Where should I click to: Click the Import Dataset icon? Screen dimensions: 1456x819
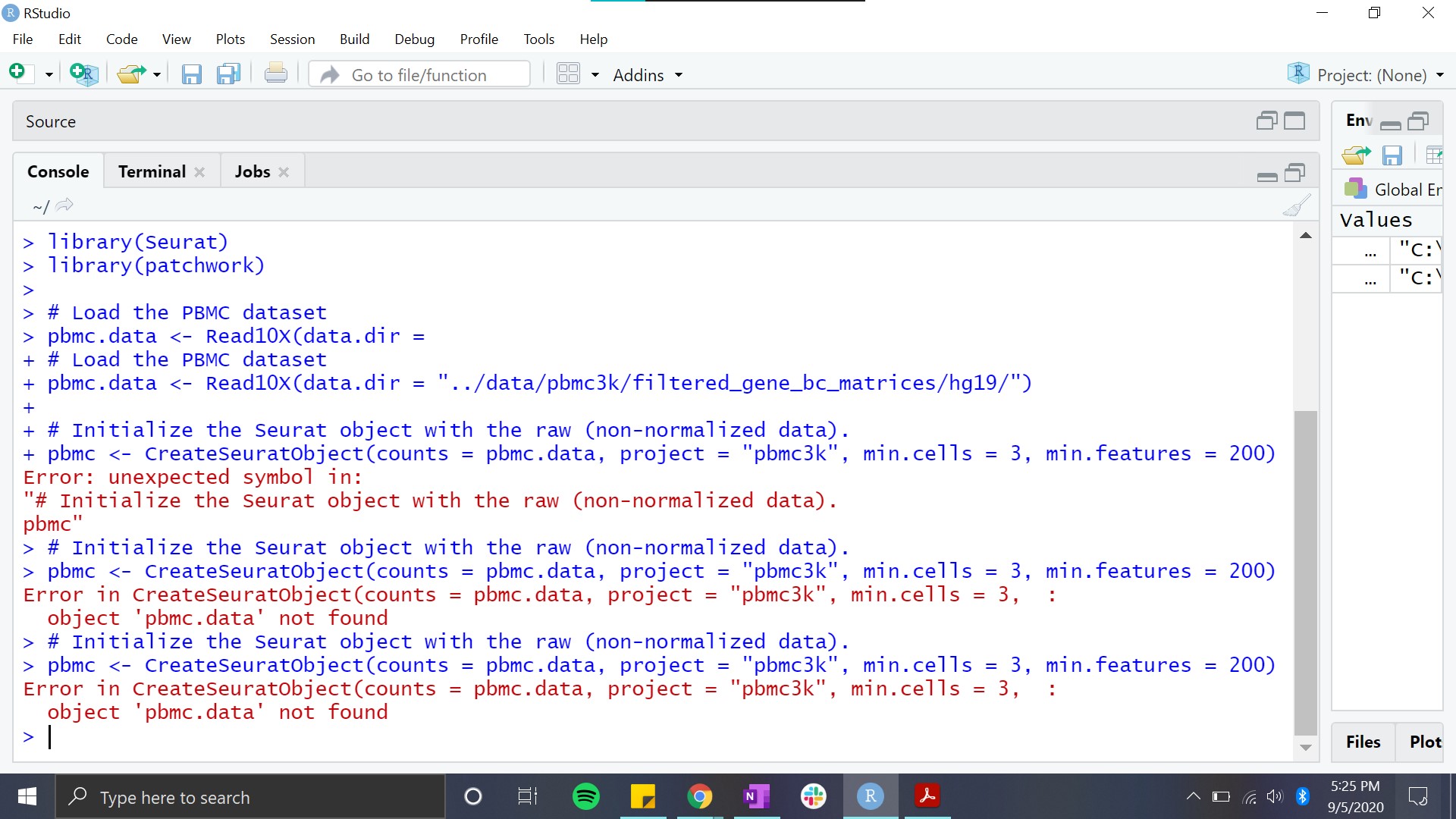pos(1433,155)
